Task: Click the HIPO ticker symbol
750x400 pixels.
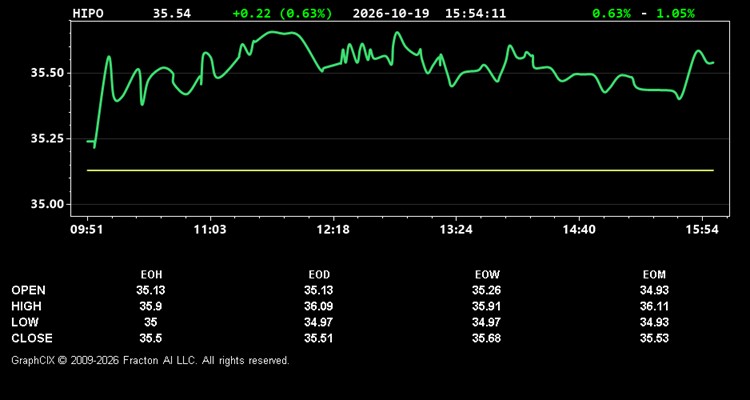Action: tap(88, 13)
